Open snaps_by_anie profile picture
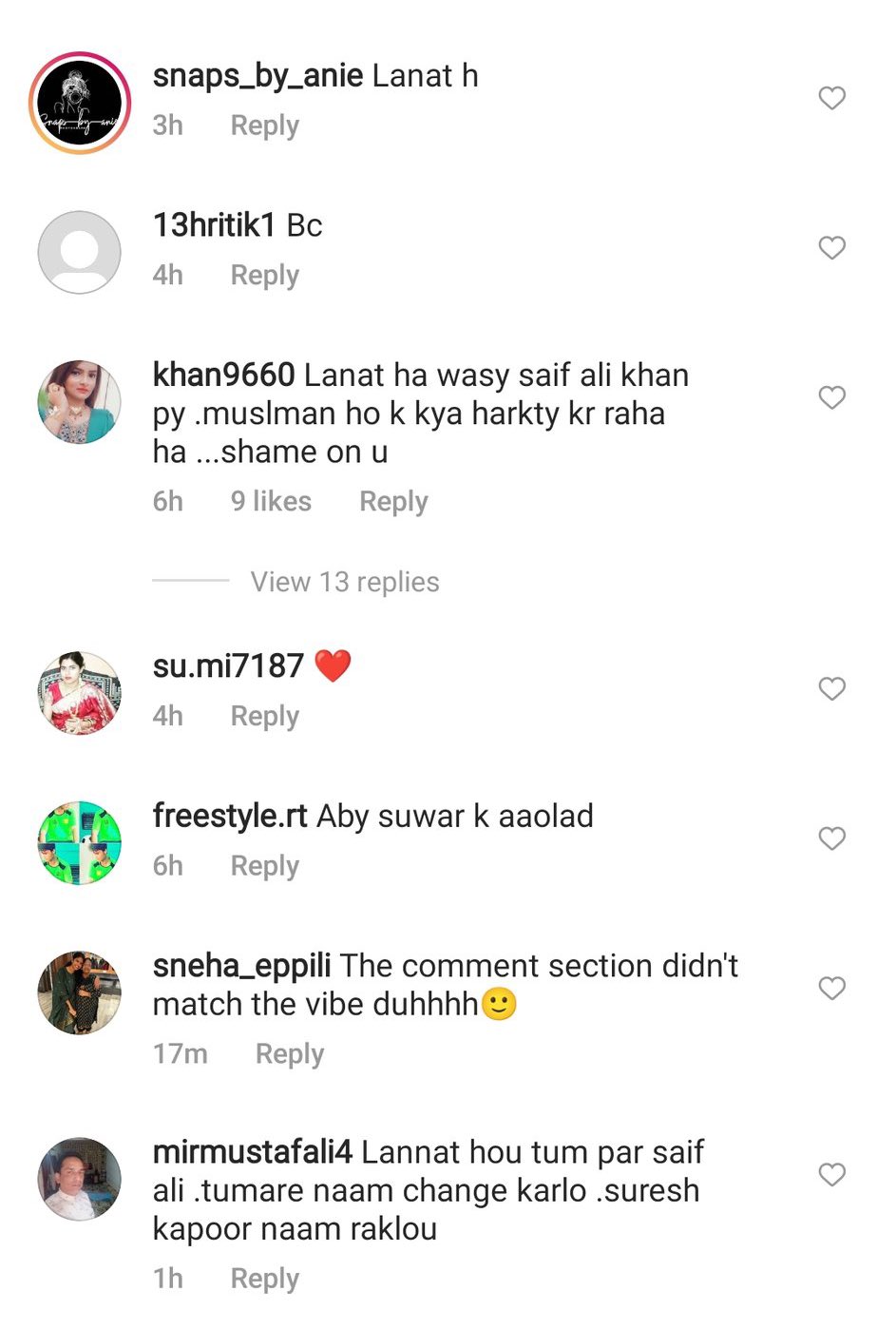 (x=80, y=103)
